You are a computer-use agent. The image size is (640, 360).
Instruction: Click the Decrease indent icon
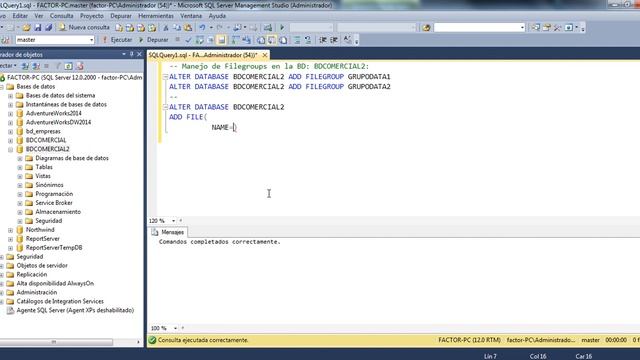(x=322, y=40)
